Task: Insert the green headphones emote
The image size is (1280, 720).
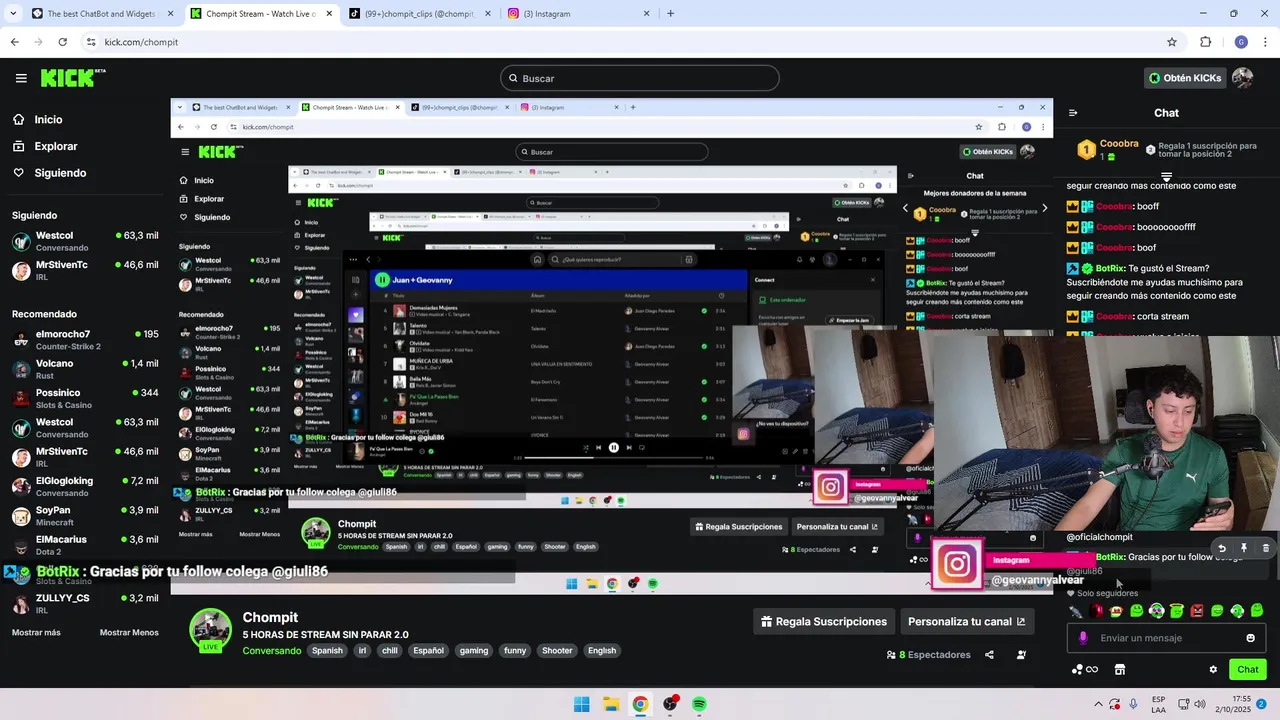Action: (1157, 610)
